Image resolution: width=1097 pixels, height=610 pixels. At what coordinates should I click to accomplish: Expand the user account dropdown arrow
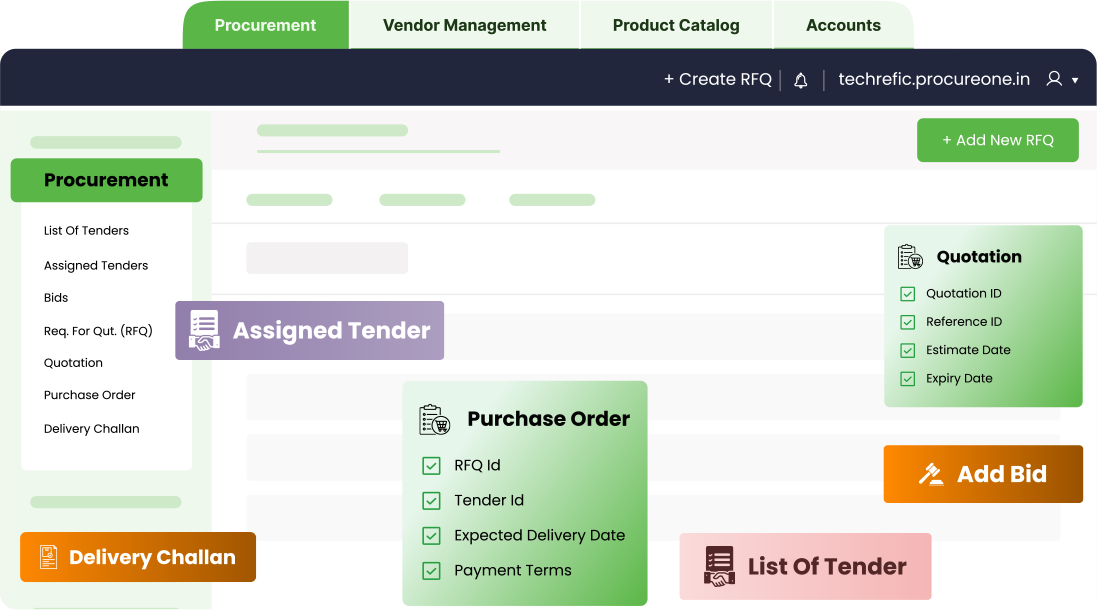[x=1075, y=80]
